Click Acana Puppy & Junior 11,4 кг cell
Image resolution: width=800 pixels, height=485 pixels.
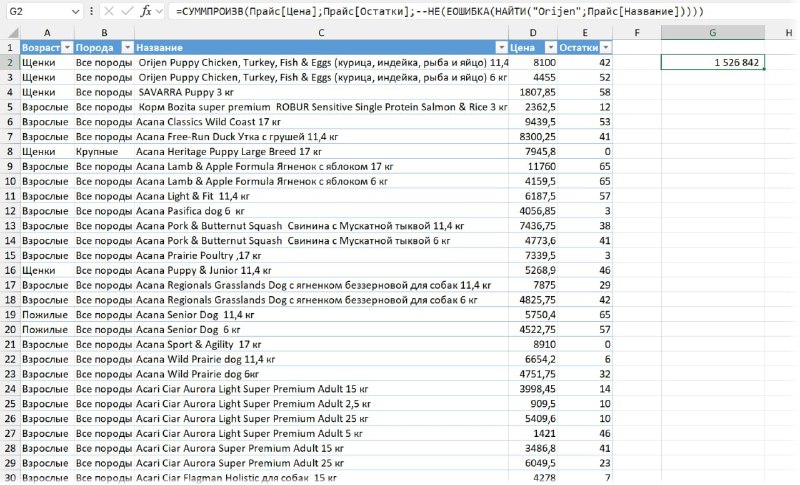pyautogui.click(x=321, y=270)
